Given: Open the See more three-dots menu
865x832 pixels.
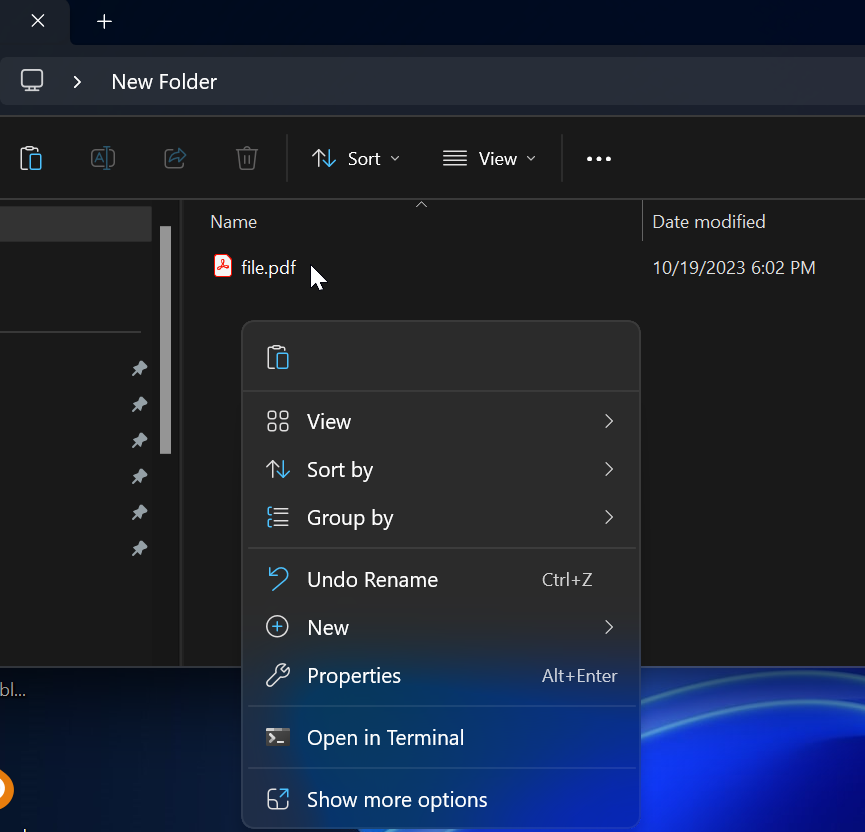Looking at the screenshot, I should pyautogui.click(x=599, y=159).
